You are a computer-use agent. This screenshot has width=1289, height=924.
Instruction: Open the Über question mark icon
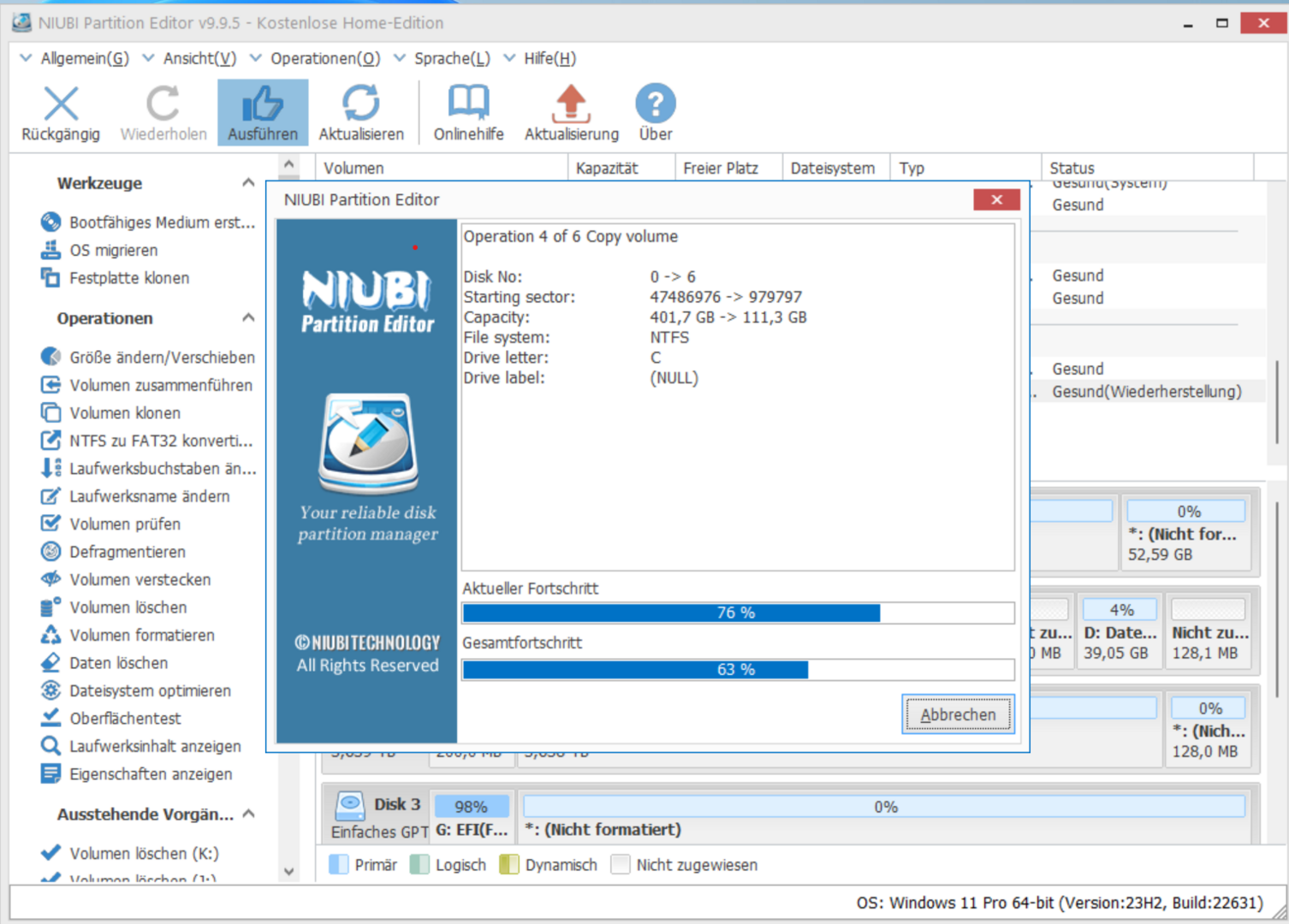(655, 104)
